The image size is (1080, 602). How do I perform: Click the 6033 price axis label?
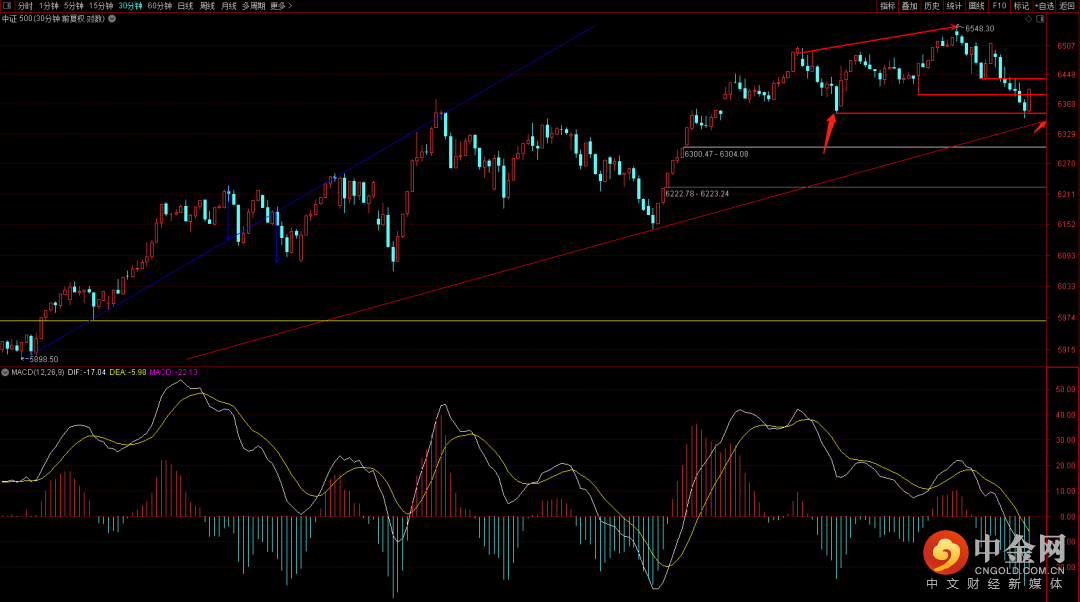[1066, 286]
